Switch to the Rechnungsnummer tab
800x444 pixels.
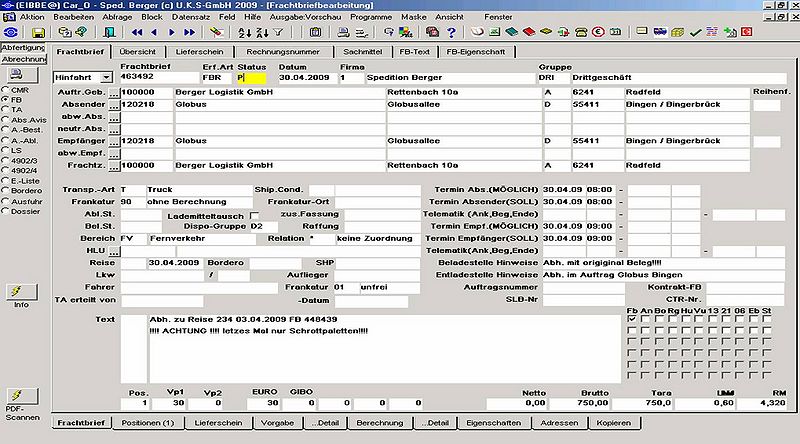pos(283,52)
